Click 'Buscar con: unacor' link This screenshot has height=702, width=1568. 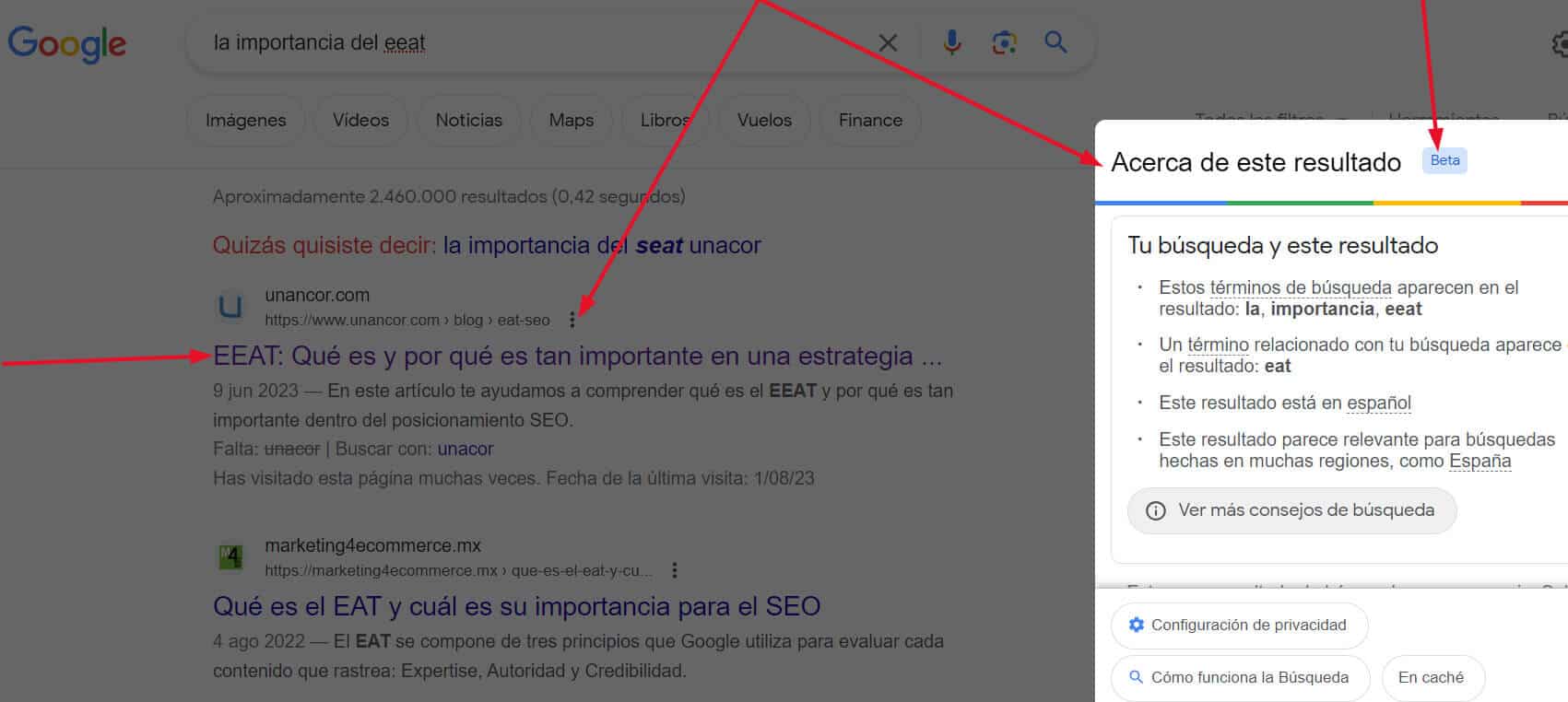click(466, 449)
